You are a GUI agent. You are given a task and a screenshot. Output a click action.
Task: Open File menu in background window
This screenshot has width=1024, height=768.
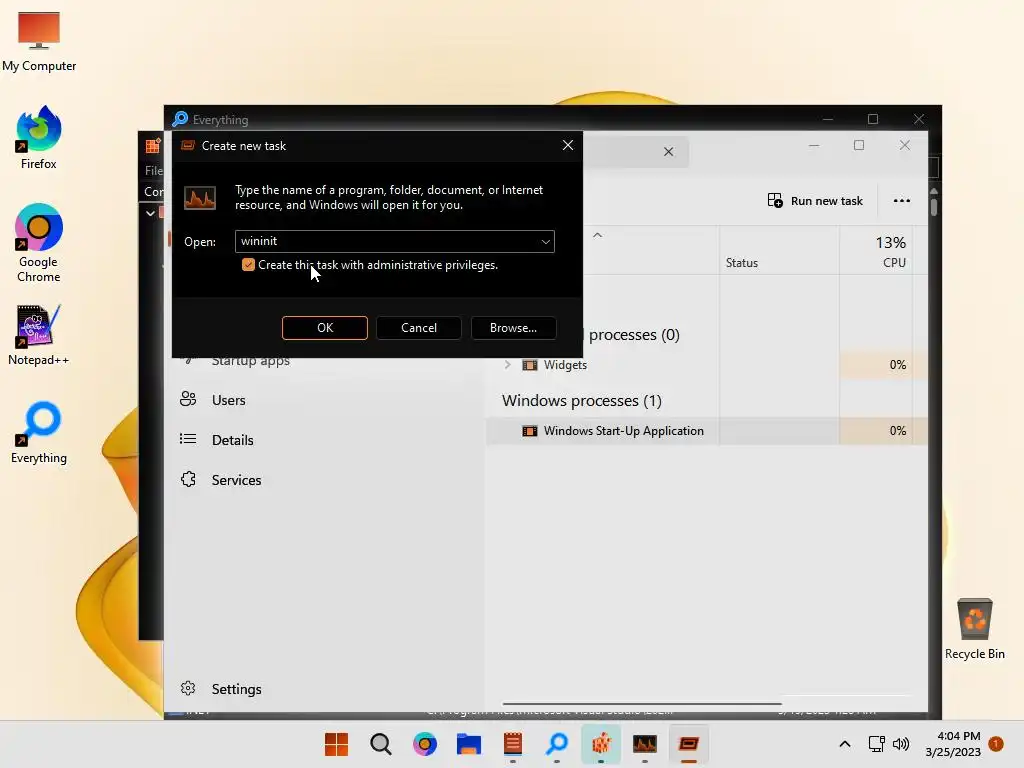pos(153,170)
